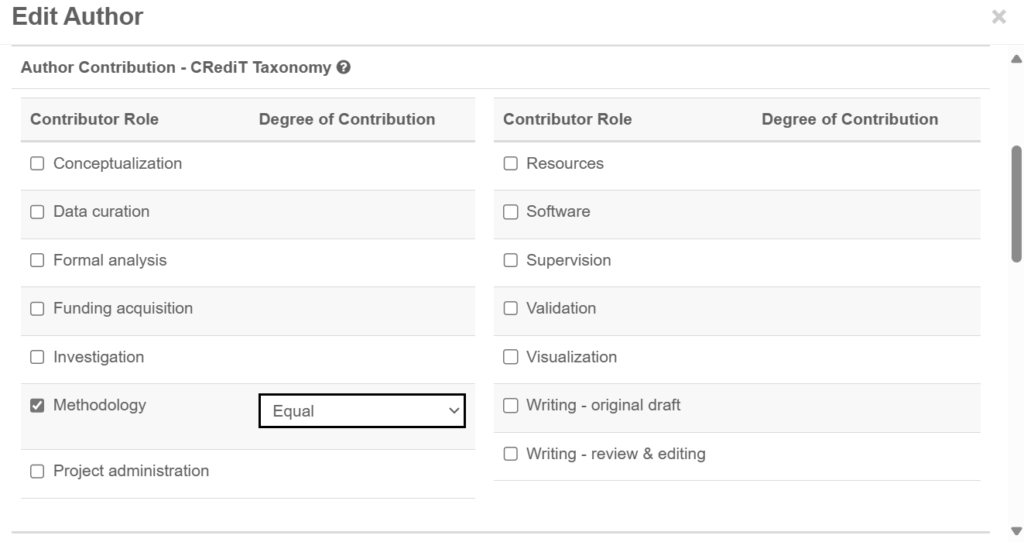Select the Funding acquisition role
1024x542 pixels.
click(x=37, y=308)
